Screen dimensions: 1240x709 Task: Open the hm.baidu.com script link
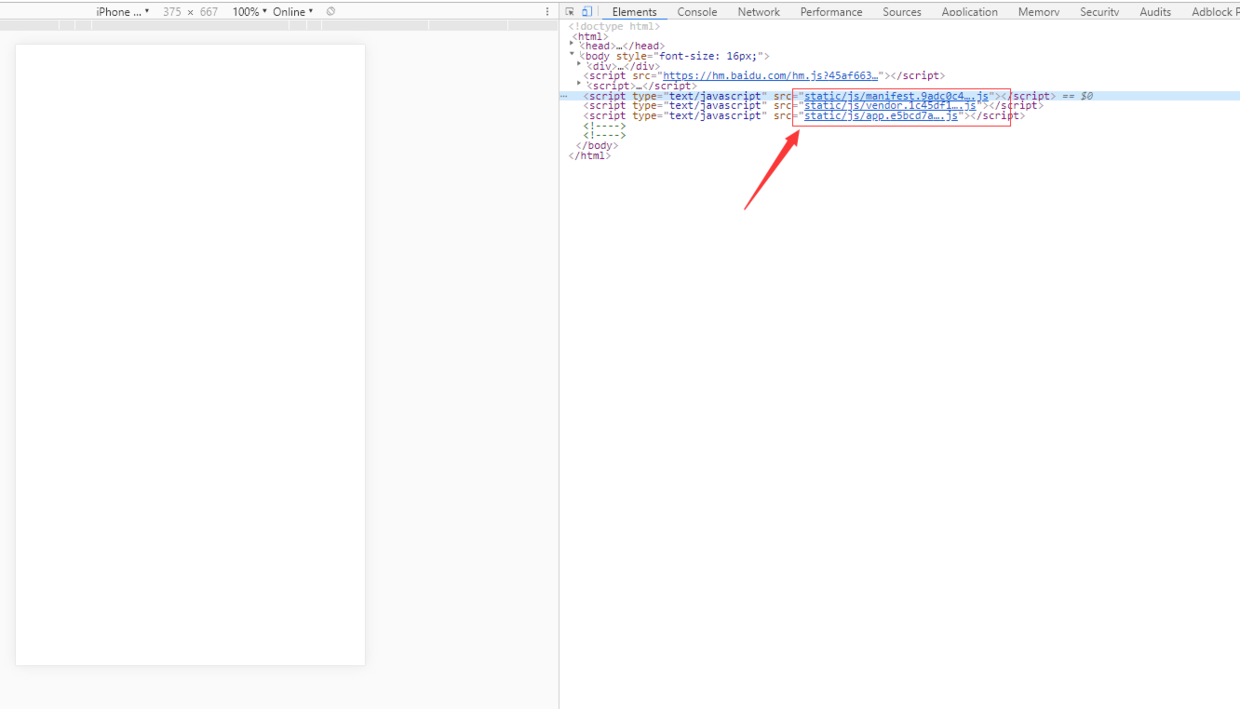coord(770,76)
